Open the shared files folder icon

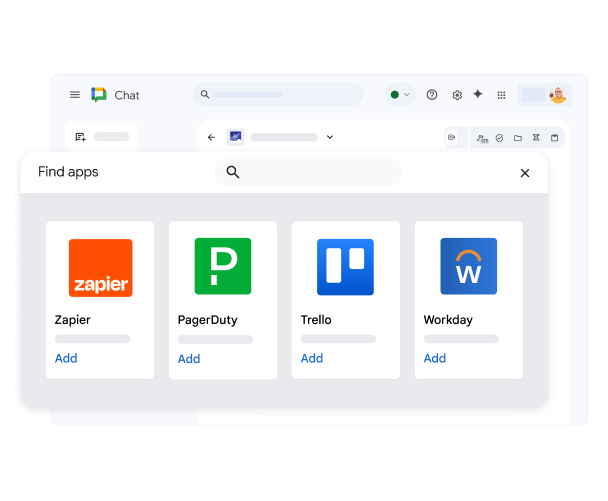tap(518, 138)
